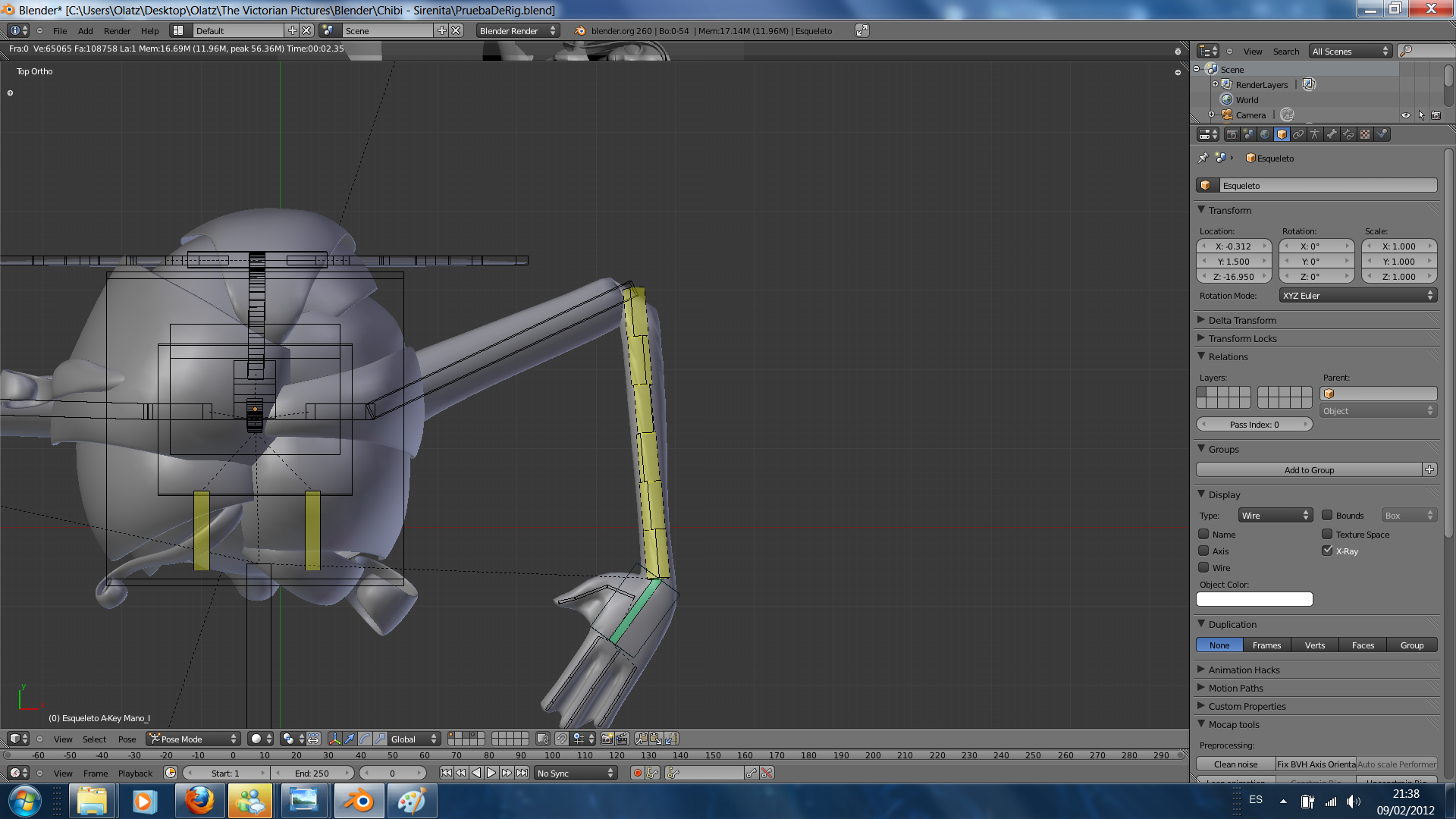Viewport: 1456px width, 819px height.
Task: Click the Esqueleto object name field
Action: click(1327, 186)
